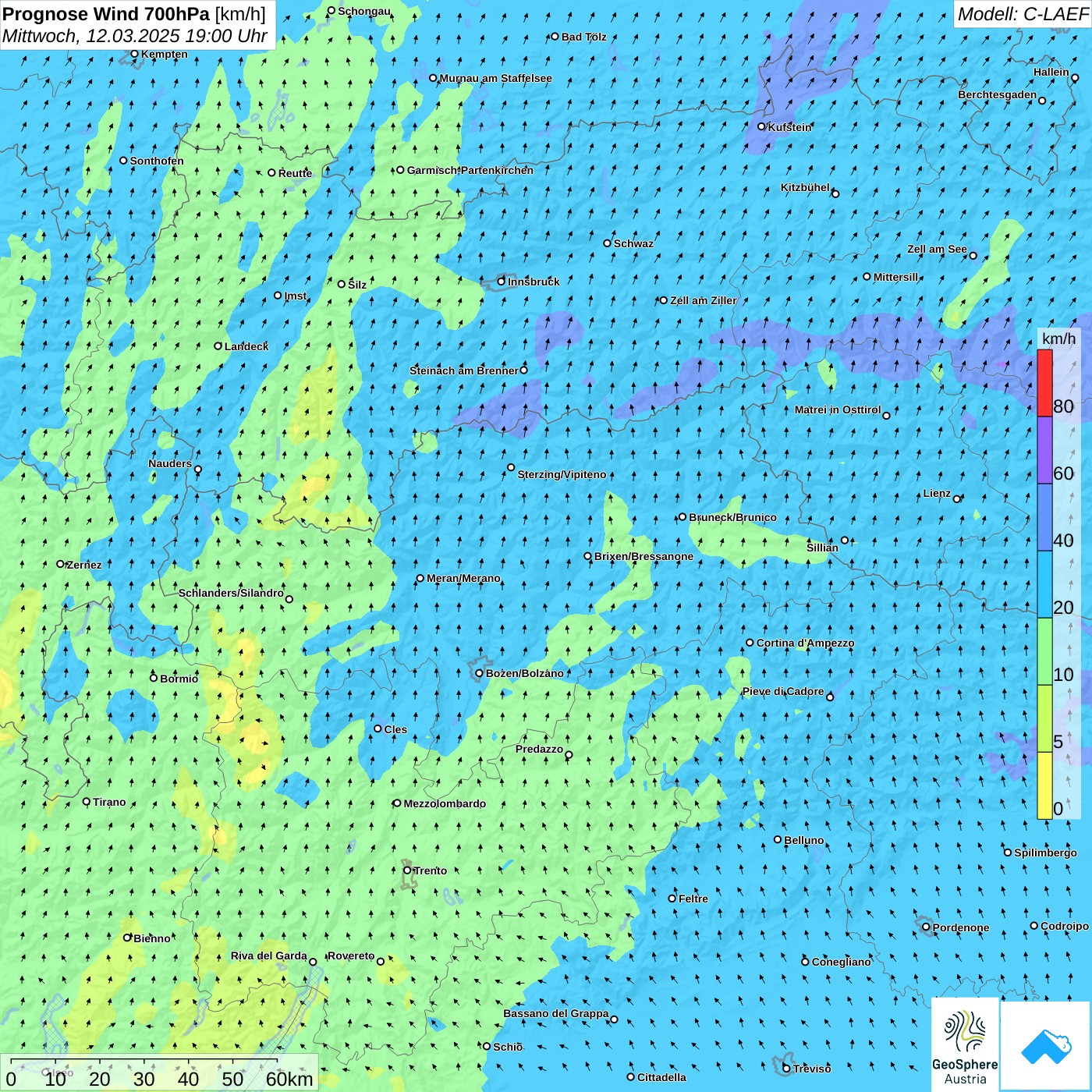Click the Lienz location marker
Viewport: 1092px width, 1092px height.
click(957, 498)
